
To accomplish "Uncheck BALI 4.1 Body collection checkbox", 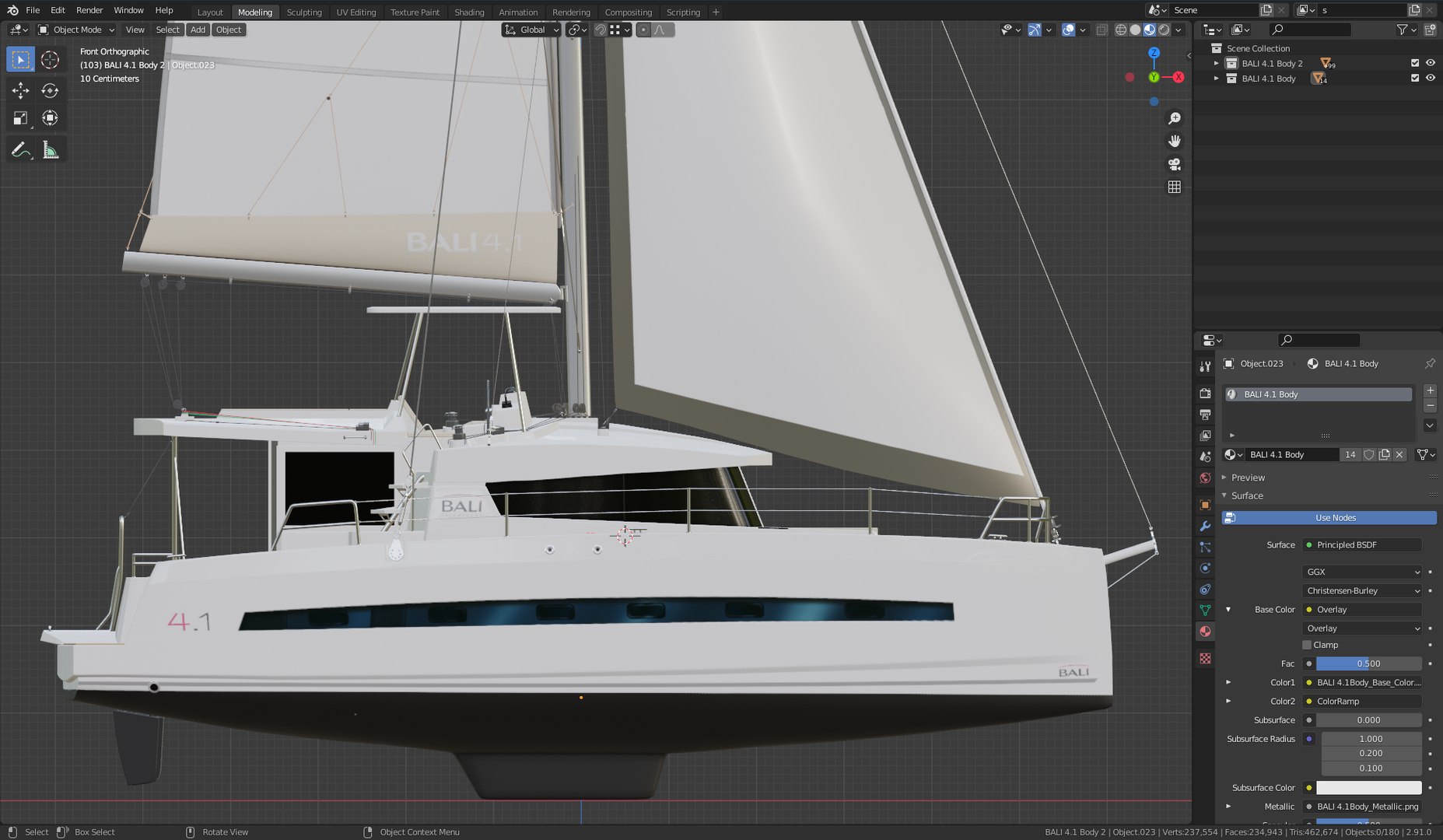I will (x=1415, y=78).
